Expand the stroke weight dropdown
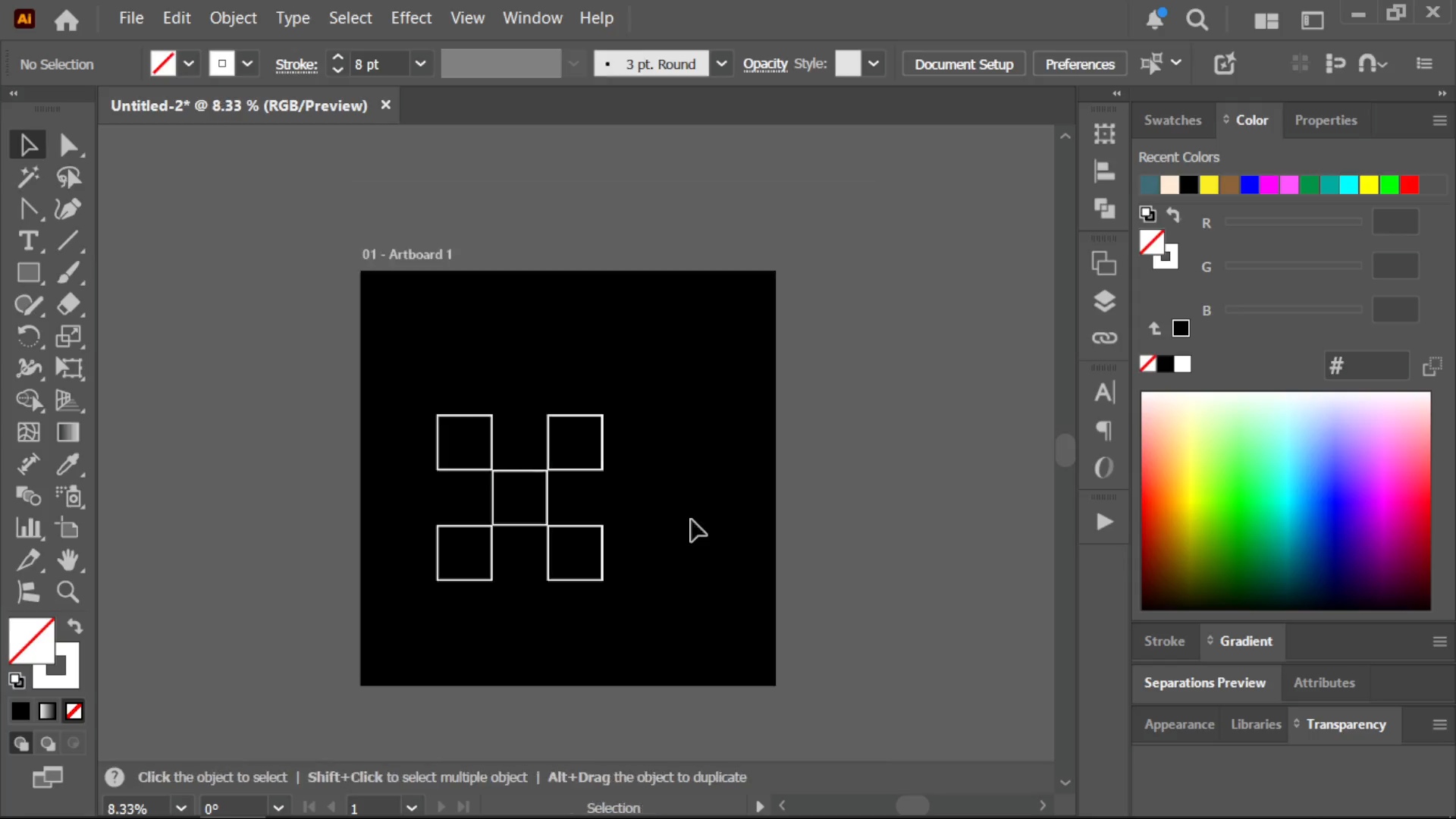This screenshot has height=819, width=1456. (x=420, y=64)
